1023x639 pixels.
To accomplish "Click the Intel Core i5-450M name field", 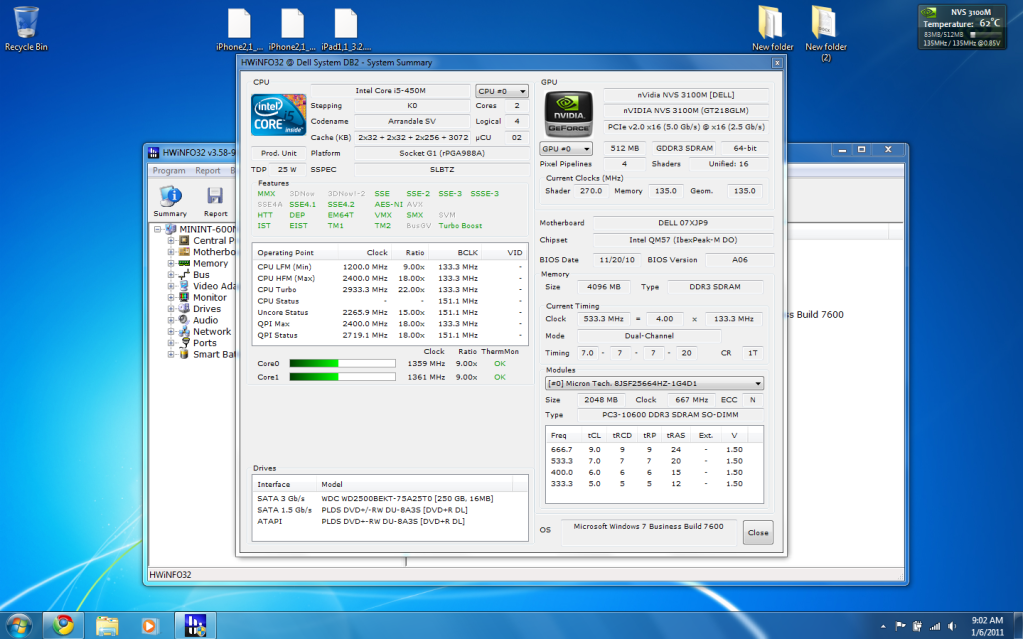I will click(390, 91).
